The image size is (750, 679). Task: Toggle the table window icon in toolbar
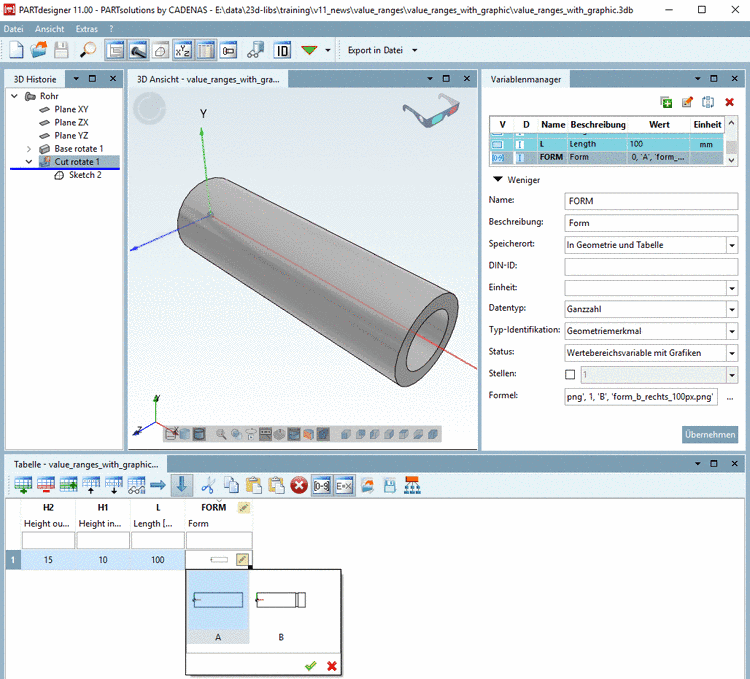click(x=206, y=50)
